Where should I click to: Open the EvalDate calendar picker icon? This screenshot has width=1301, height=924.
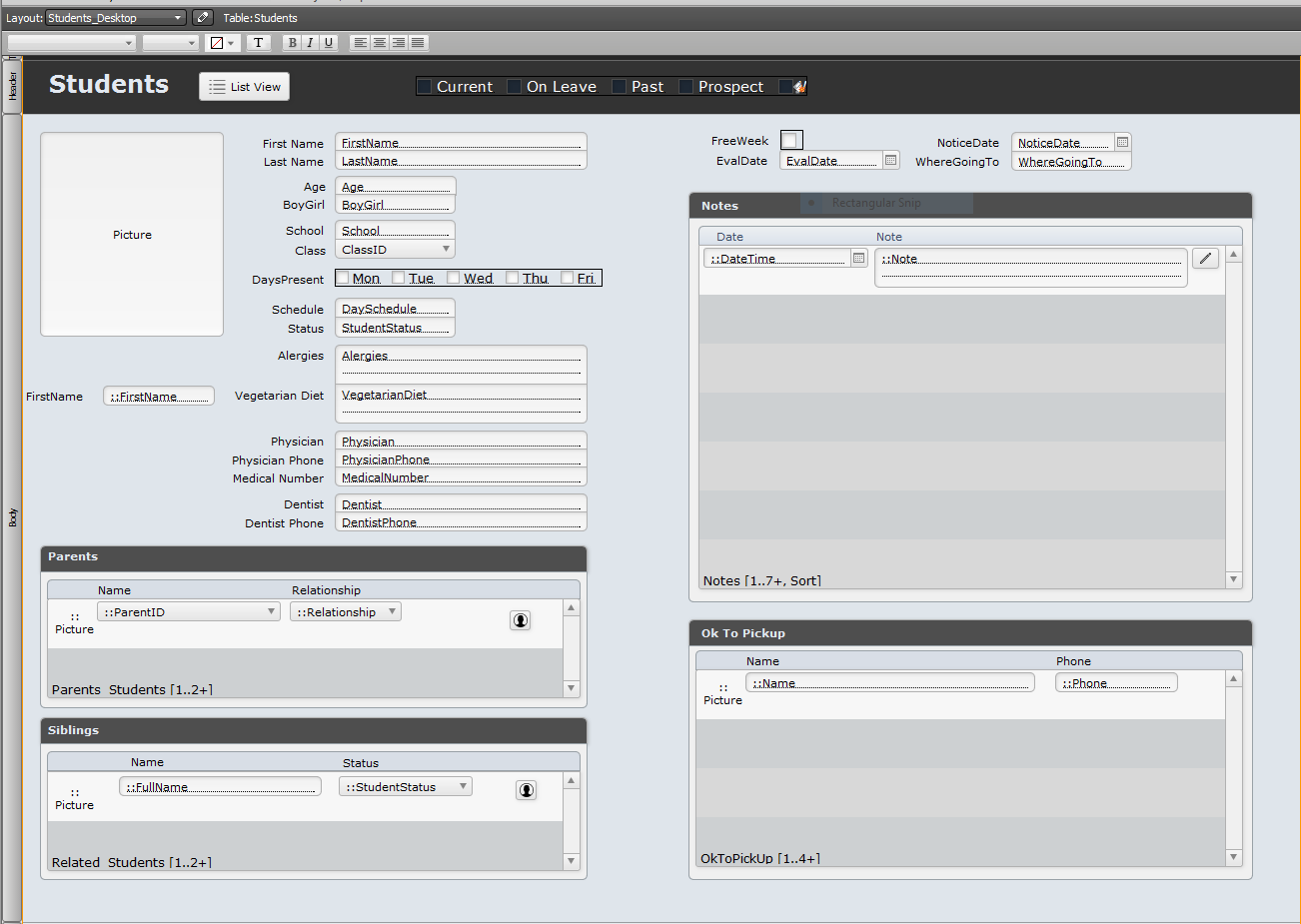pyautogui.click(x=890, y=160)
